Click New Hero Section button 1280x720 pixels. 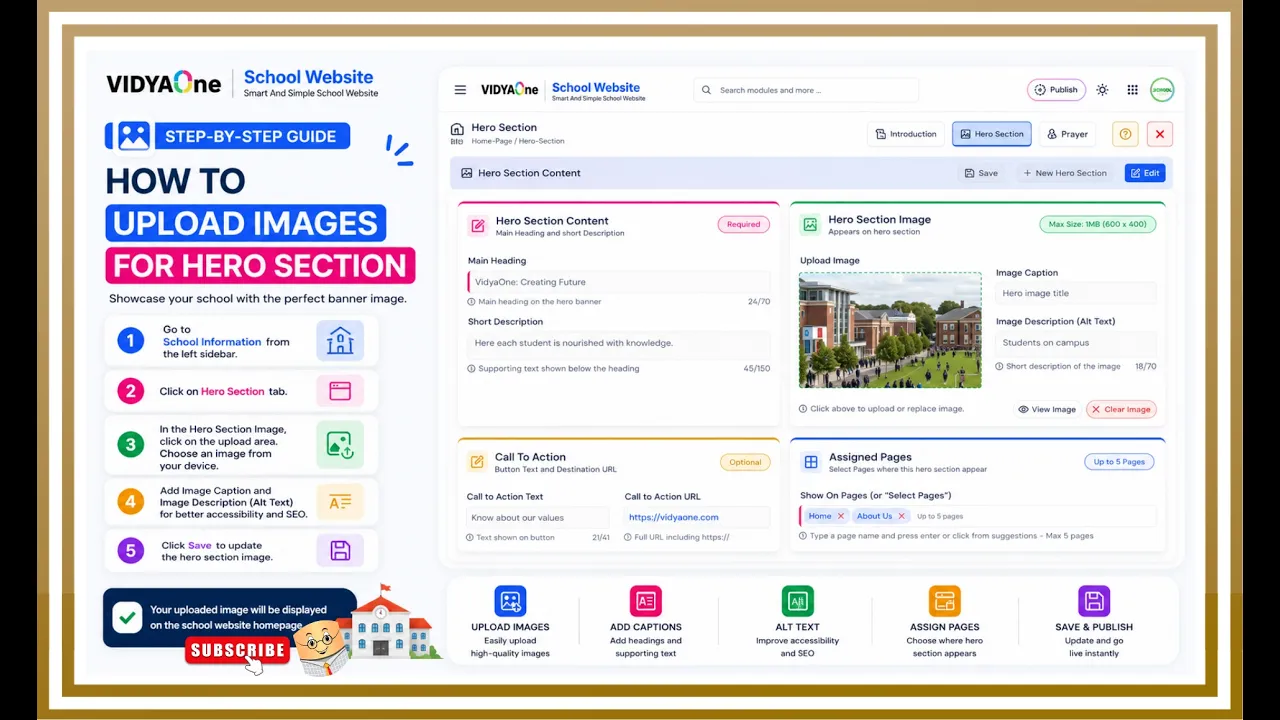click(x=1065, y=173)
